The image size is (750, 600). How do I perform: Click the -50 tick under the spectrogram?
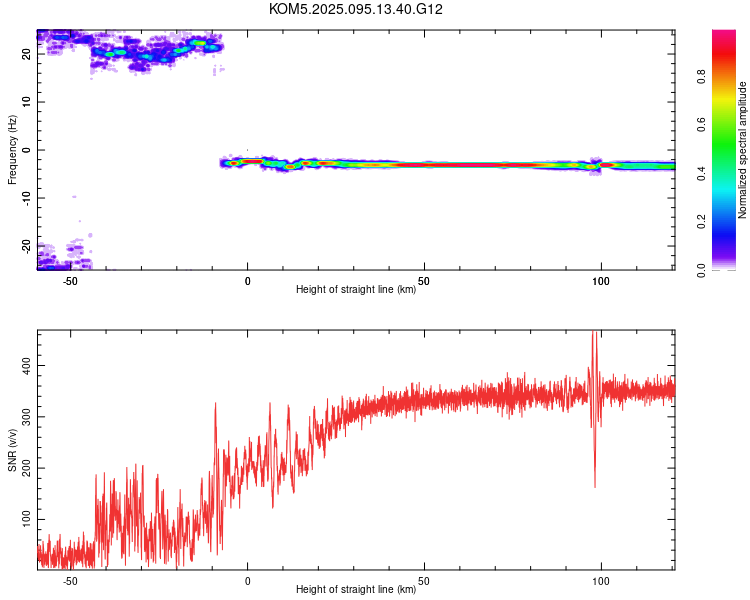pyautogui.click(x=70, y=281)
